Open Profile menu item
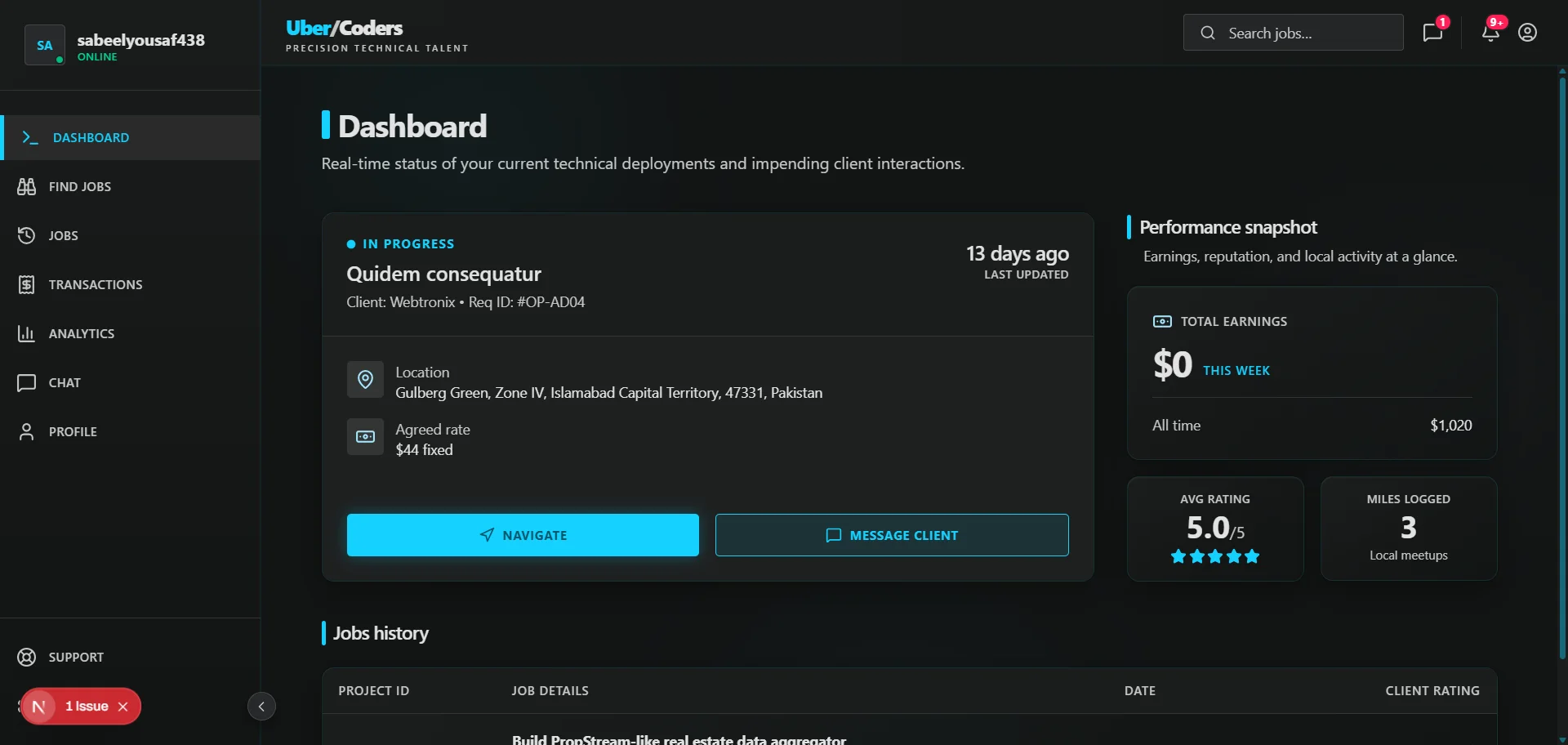Image resolution: width=1568 pixels, height=745 pixels. 131,431
